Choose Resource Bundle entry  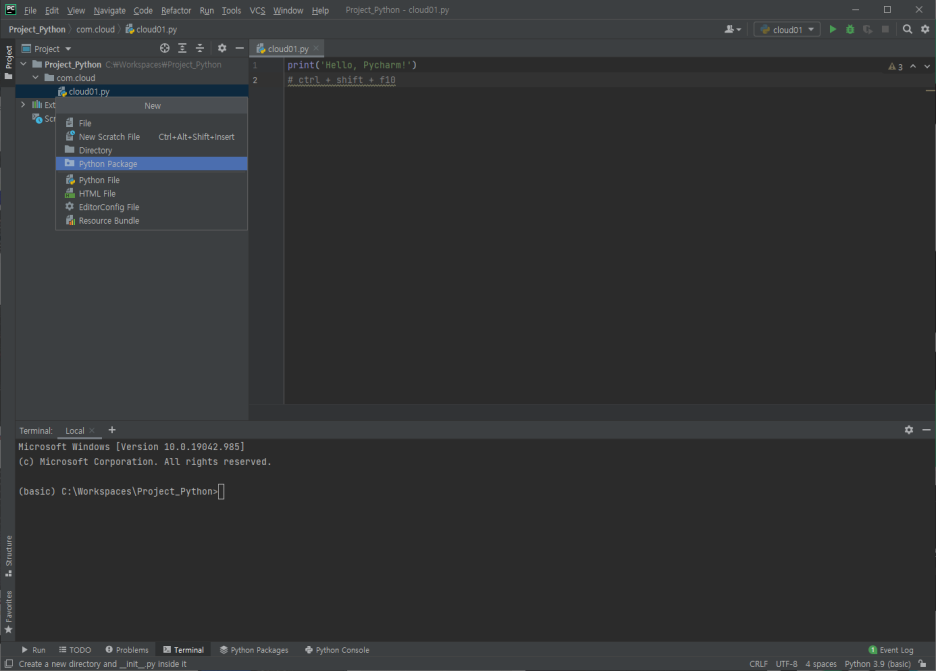pyautogui.click(x=152, y=221)
